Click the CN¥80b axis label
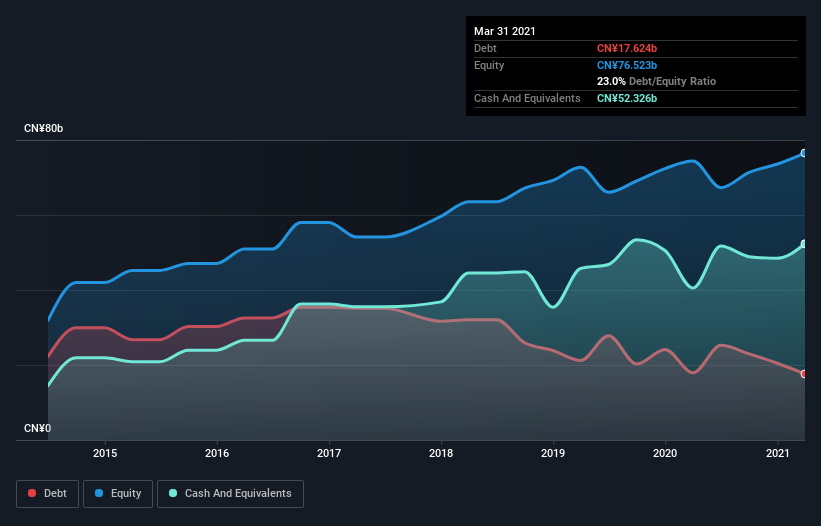The height and width of the screenshot is (526, 821). click(x=43, y=128)
